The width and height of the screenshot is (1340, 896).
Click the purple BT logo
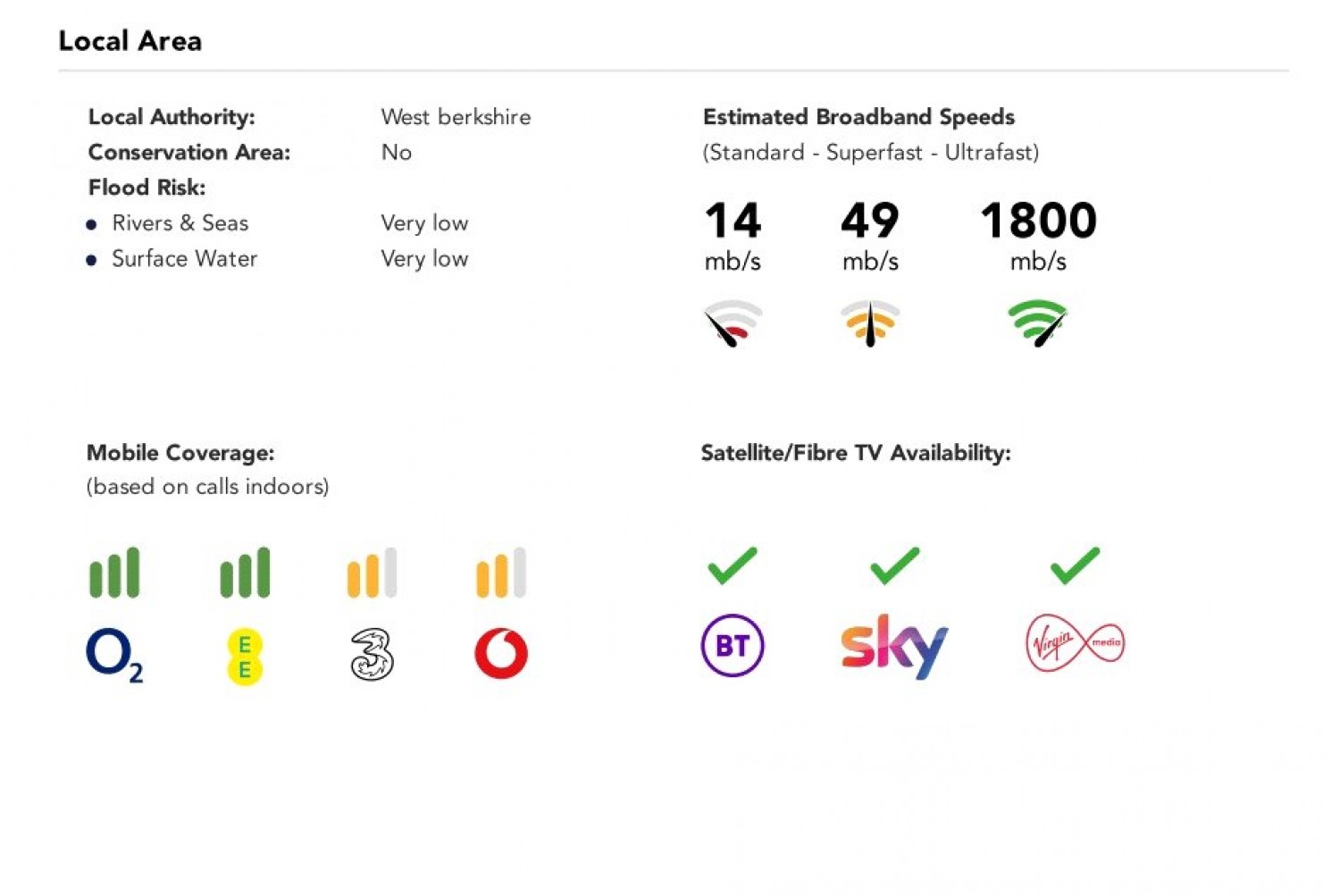click(733, 645)
